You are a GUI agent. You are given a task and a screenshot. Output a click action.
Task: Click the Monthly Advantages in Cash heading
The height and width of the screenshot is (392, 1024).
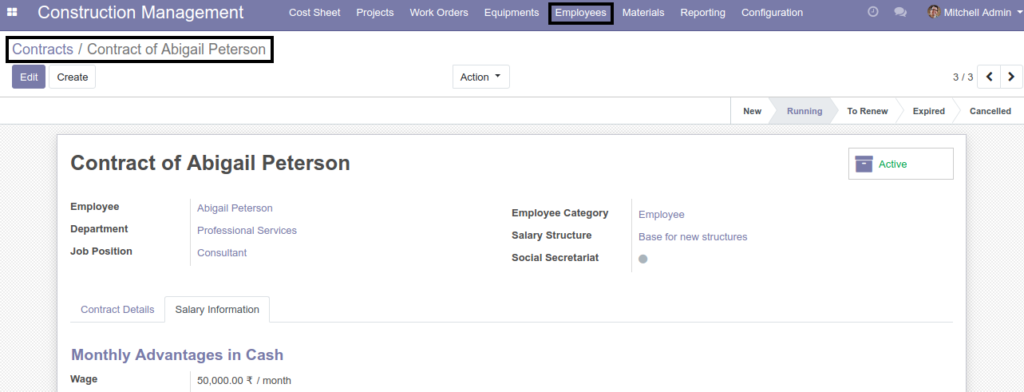click(177, 355)
